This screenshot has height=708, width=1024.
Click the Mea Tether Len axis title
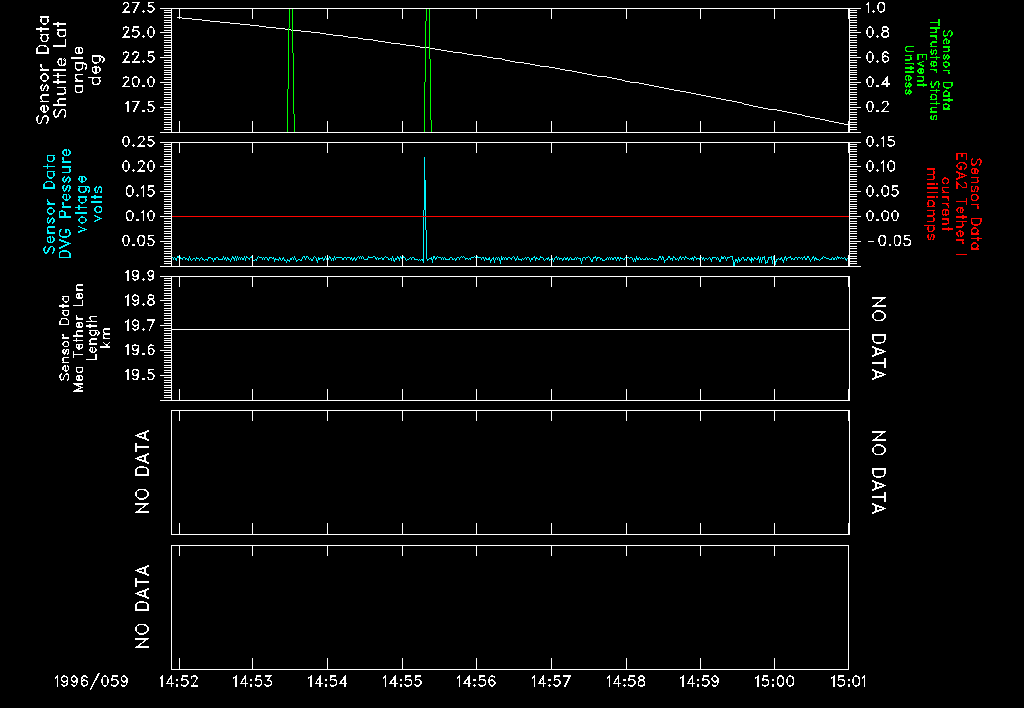click(84, 337)
